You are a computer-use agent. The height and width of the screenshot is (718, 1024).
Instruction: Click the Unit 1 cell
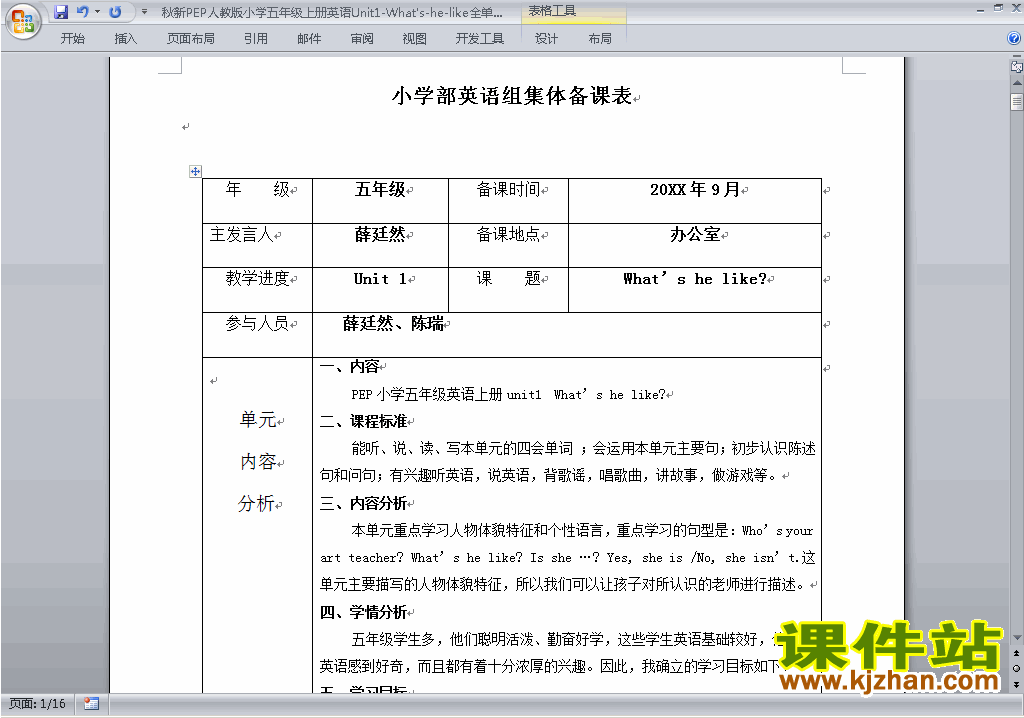coord(380,289)
